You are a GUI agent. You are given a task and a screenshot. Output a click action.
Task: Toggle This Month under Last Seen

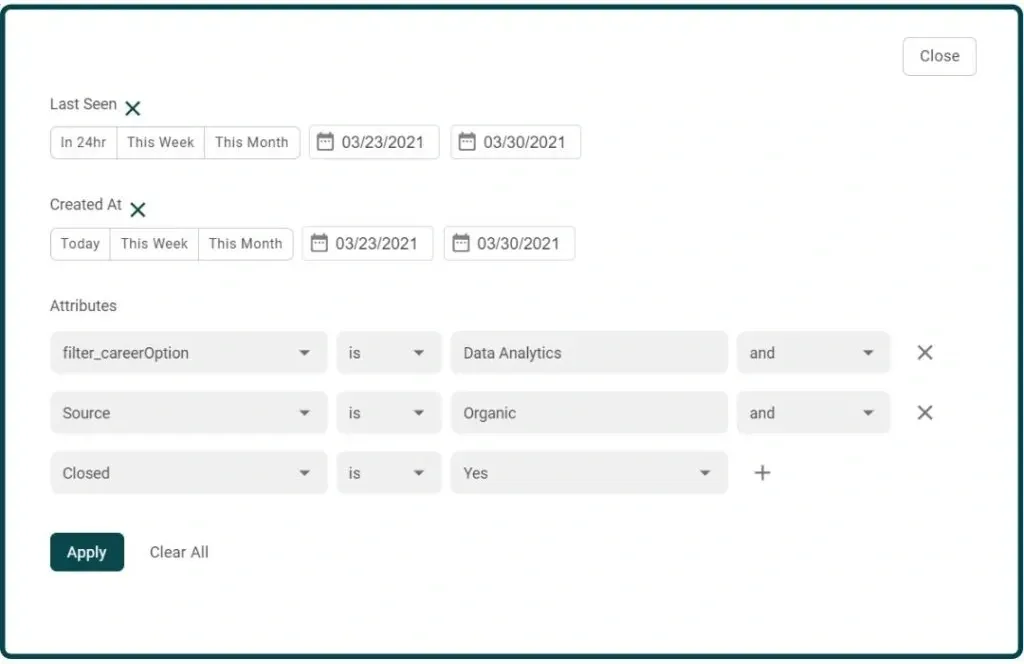point(252,142)
